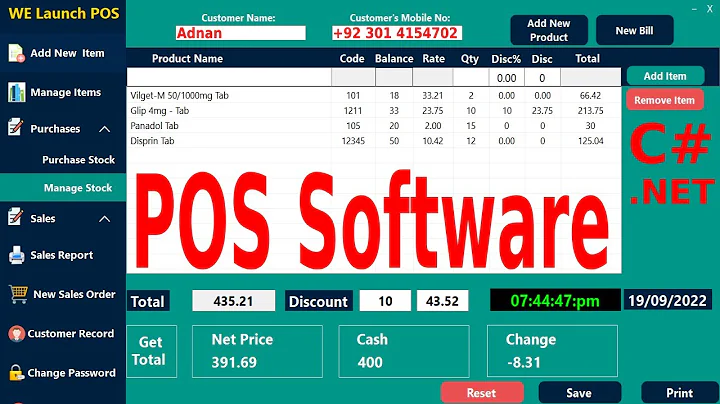Click the Balance column header

[394, 59]
